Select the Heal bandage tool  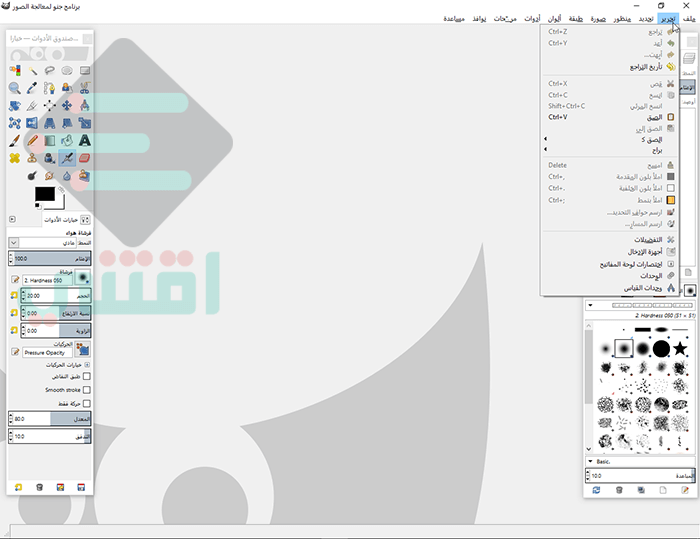(15, 158)
